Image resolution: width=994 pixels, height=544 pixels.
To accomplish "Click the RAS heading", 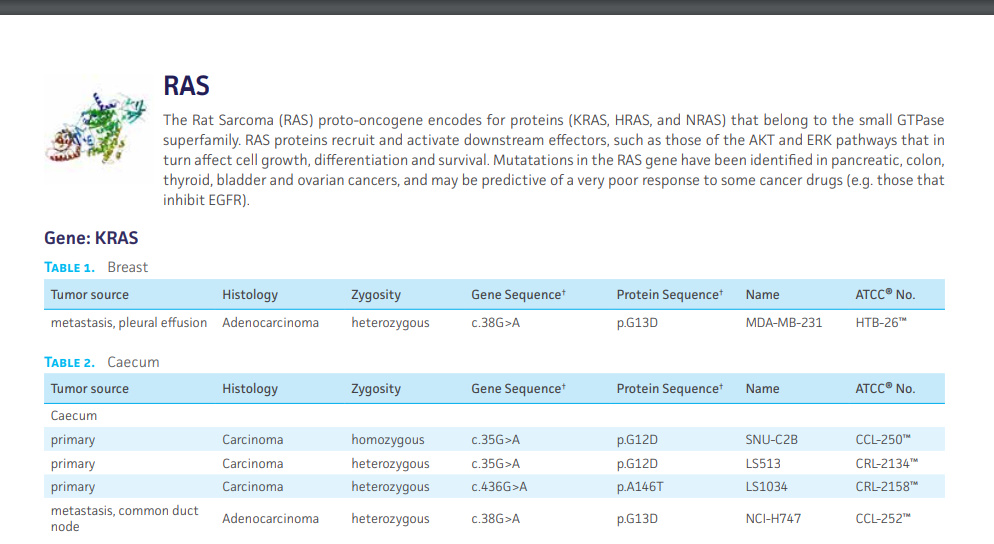I will [x=186, y=86].
